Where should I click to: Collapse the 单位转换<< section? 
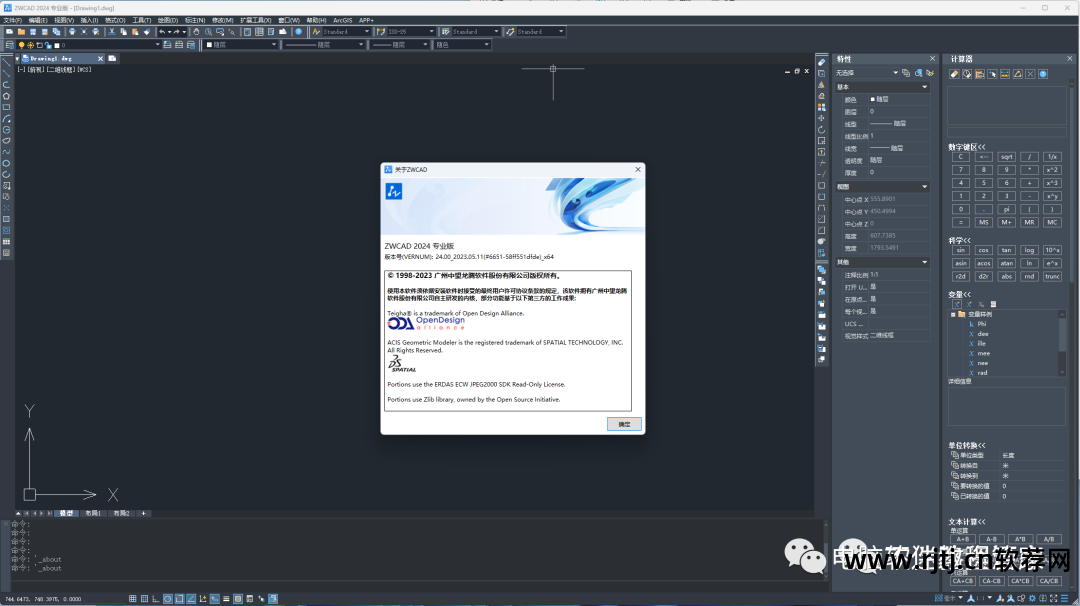click(x=967, y=446)
